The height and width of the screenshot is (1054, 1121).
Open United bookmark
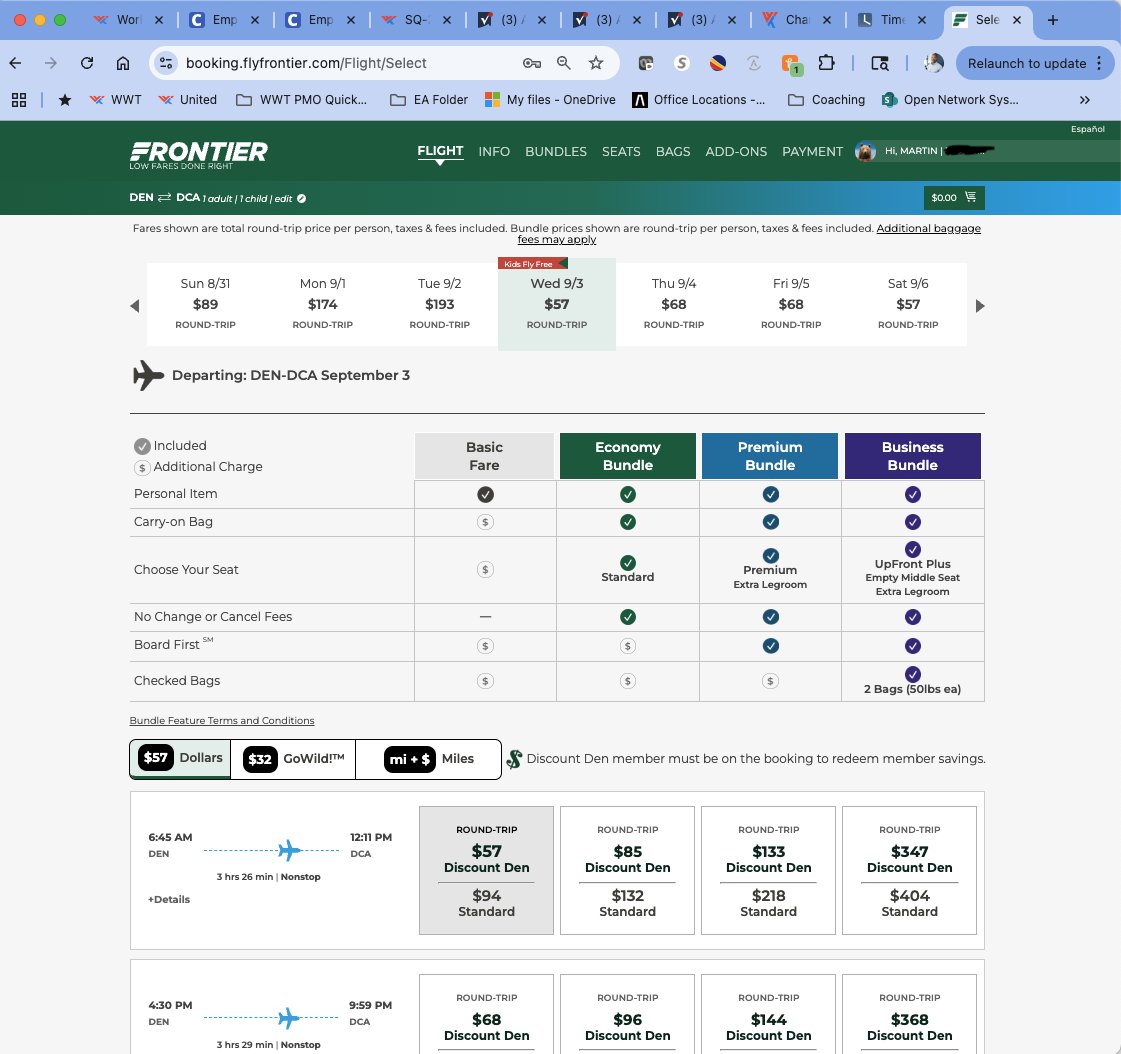(x=188, y=100)
